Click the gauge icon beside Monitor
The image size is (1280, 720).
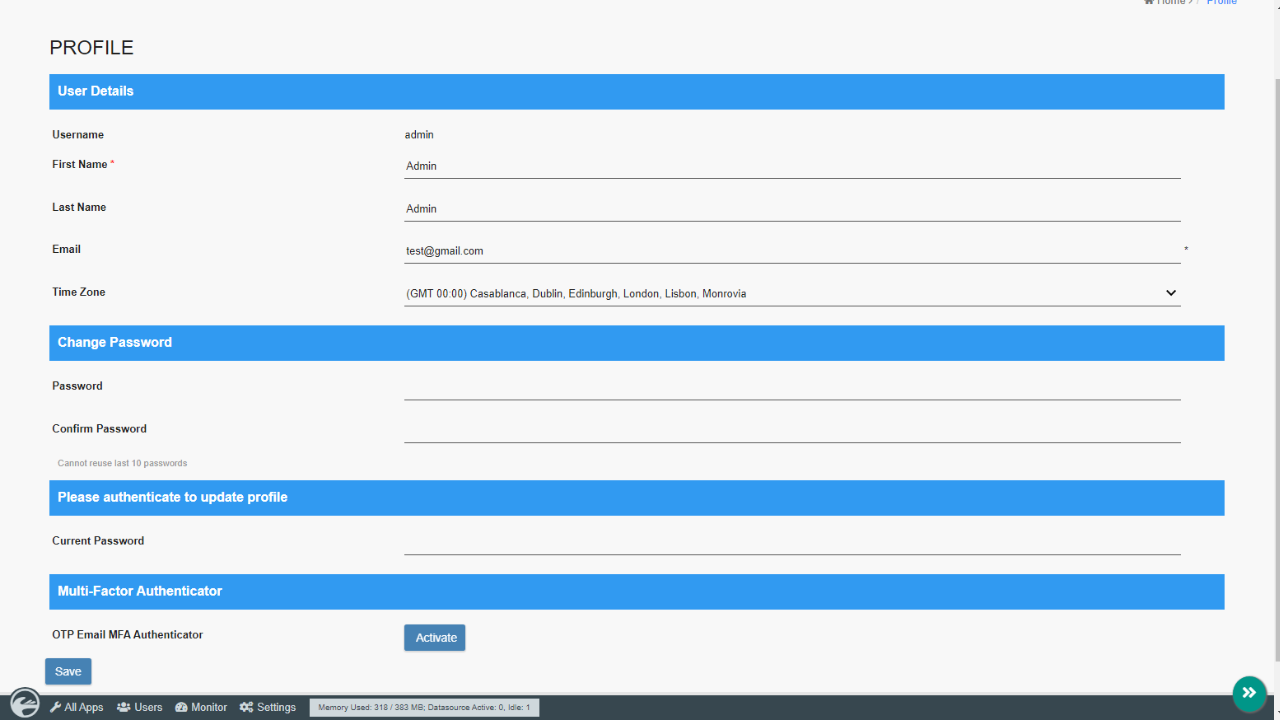tap(181, 707)
